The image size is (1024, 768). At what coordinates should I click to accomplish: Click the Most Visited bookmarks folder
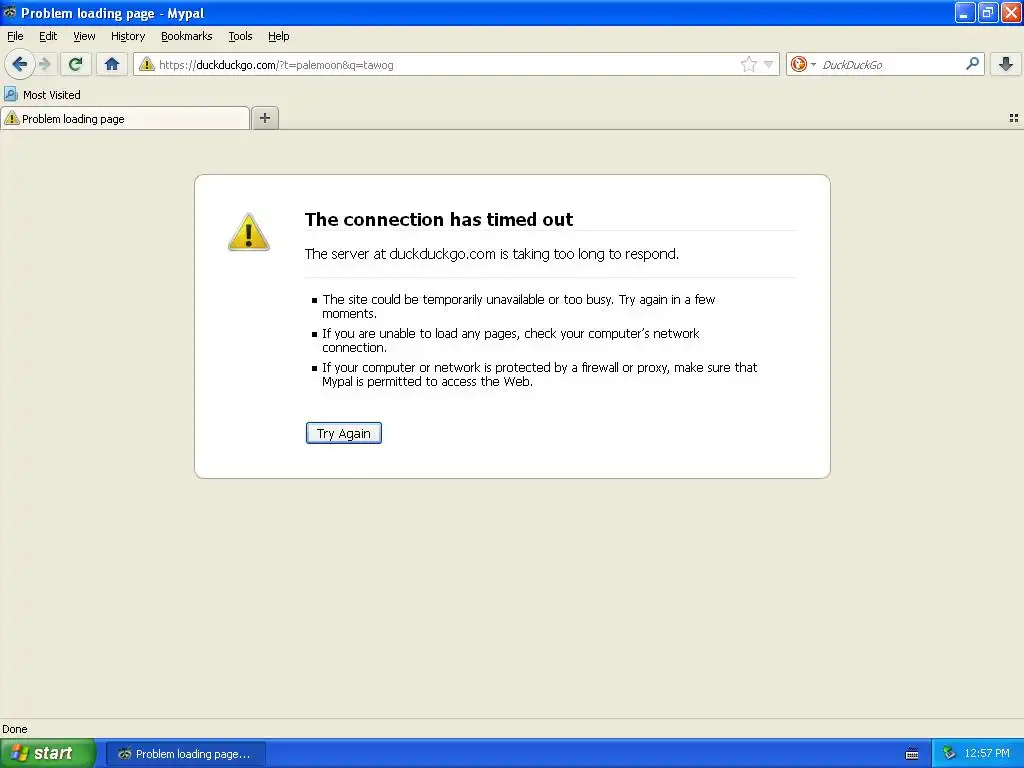(42, 95)
